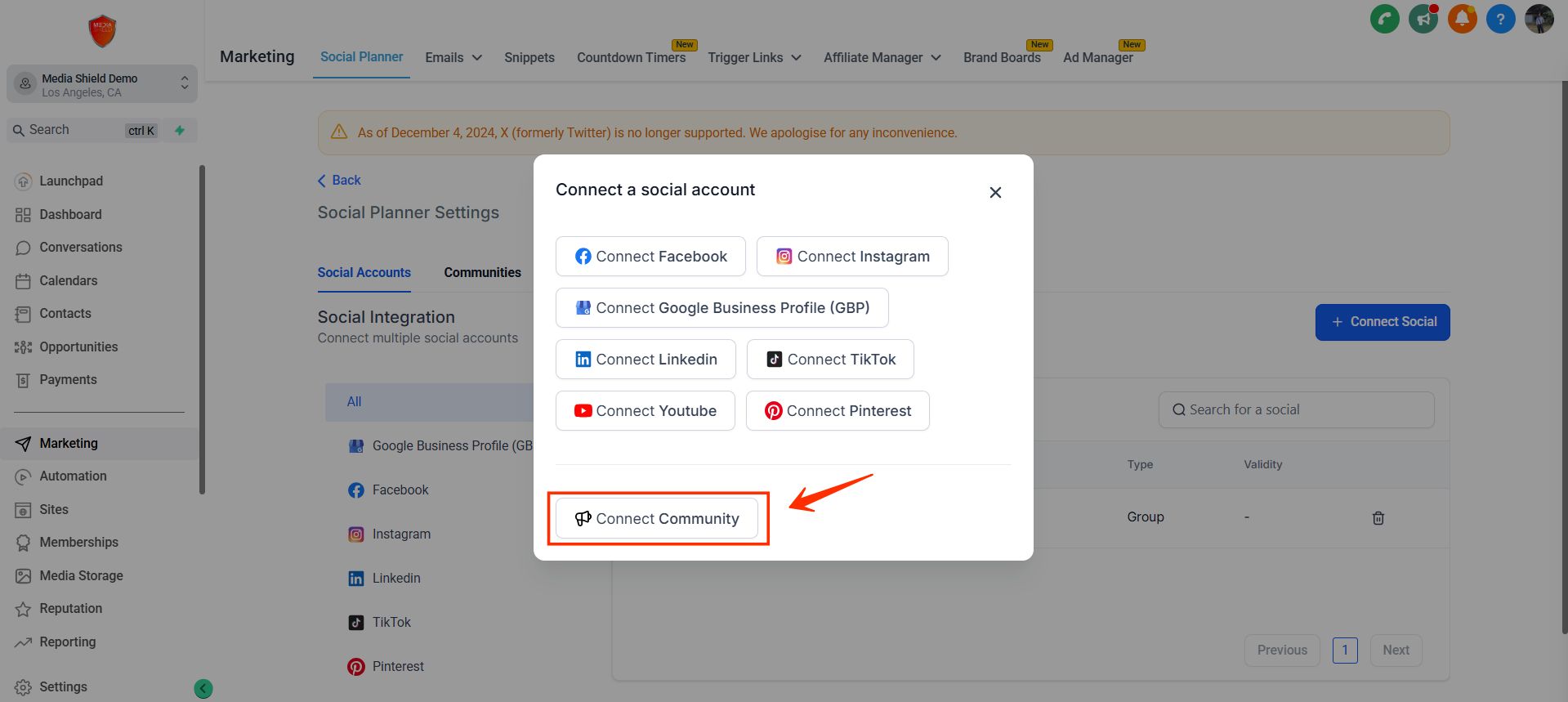This screenshot has height=702, width=1568.
Task: Collapse sidebar with green arrow icon
Action: click(x=203, y=689)
